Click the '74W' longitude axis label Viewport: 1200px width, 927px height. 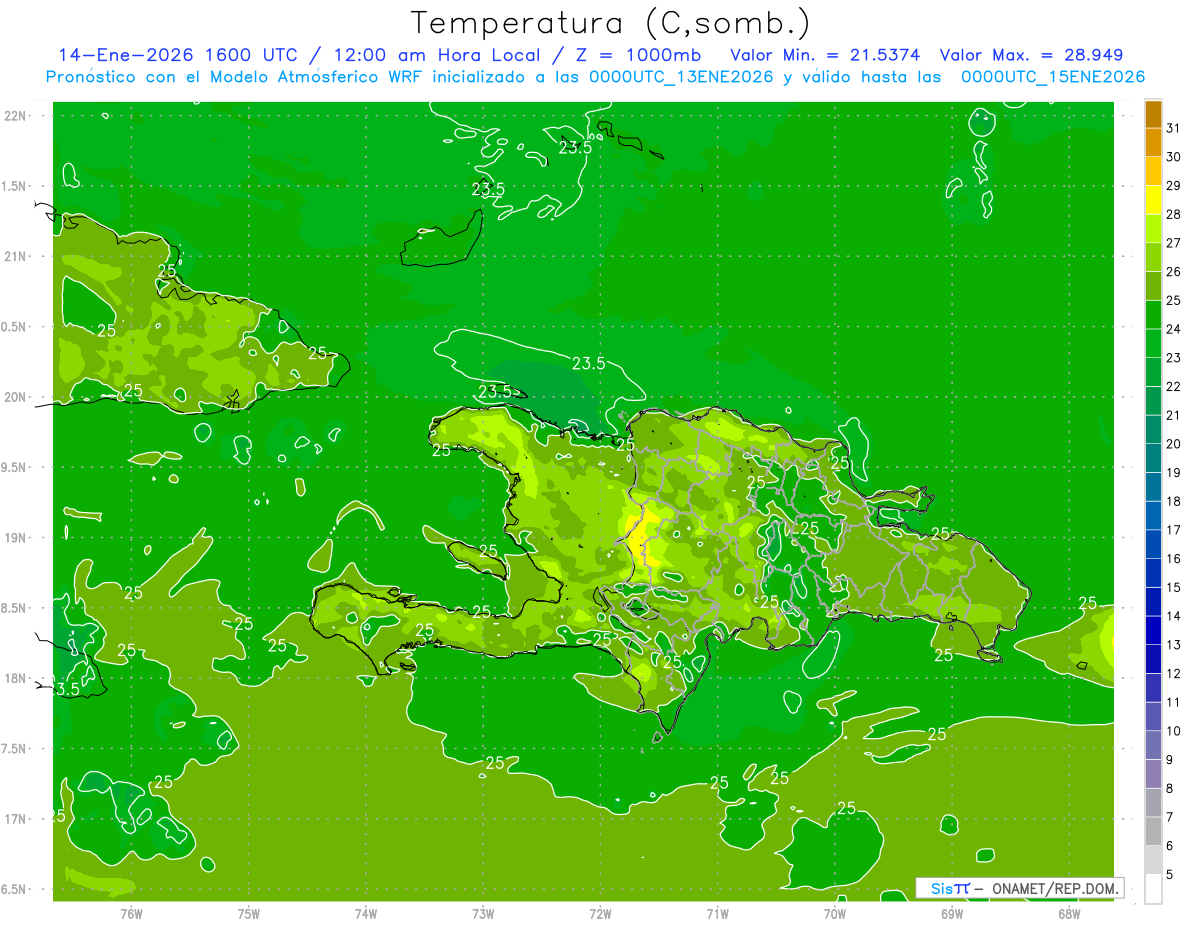coord(366,914)
